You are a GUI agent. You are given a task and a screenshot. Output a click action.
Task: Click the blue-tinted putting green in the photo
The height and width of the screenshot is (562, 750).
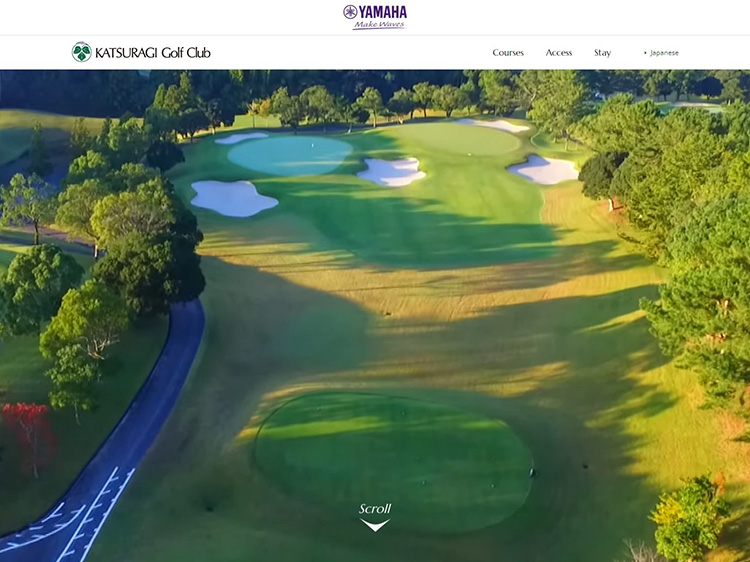289,155
